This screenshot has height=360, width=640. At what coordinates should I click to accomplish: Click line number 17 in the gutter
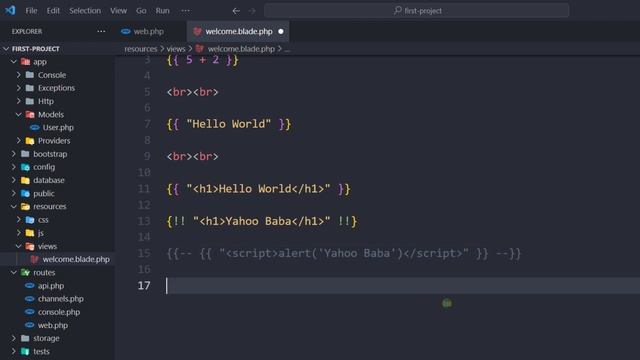[x=144, y=285]
